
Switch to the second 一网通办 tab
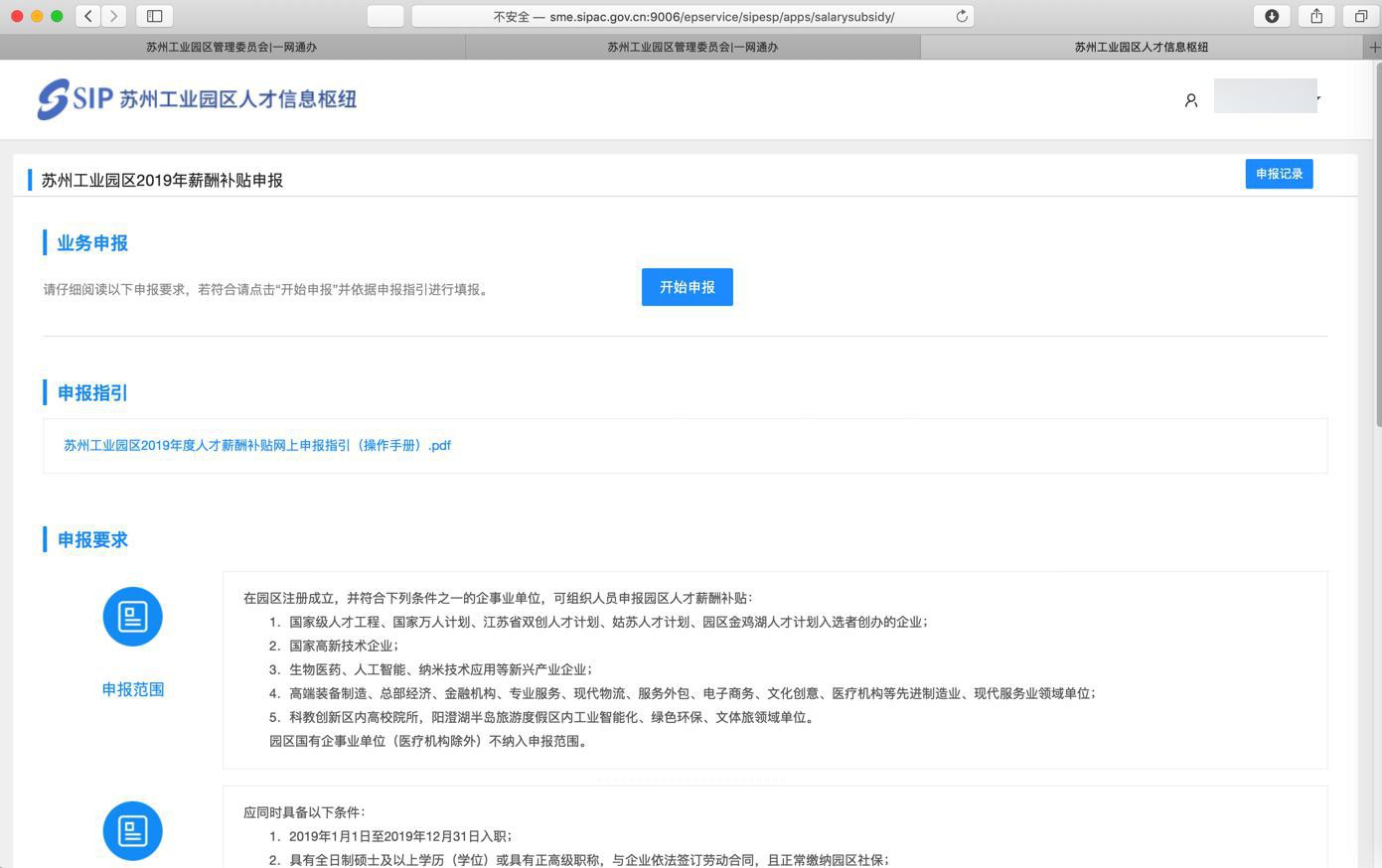pos(692,47)
